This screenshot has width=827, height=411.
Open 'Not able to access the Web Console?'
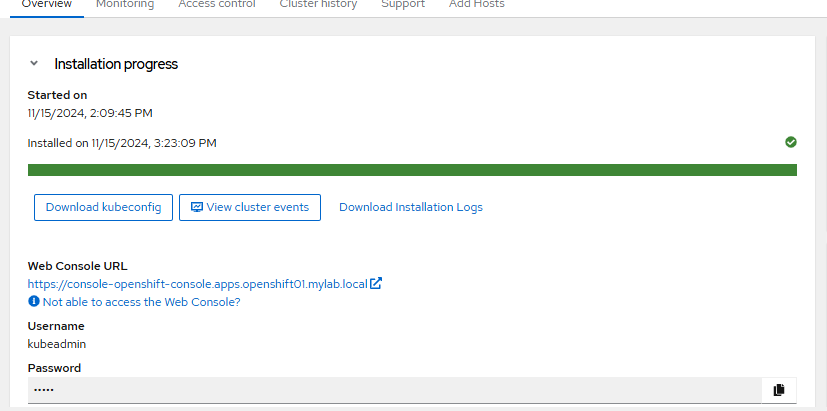click(141, 301)
